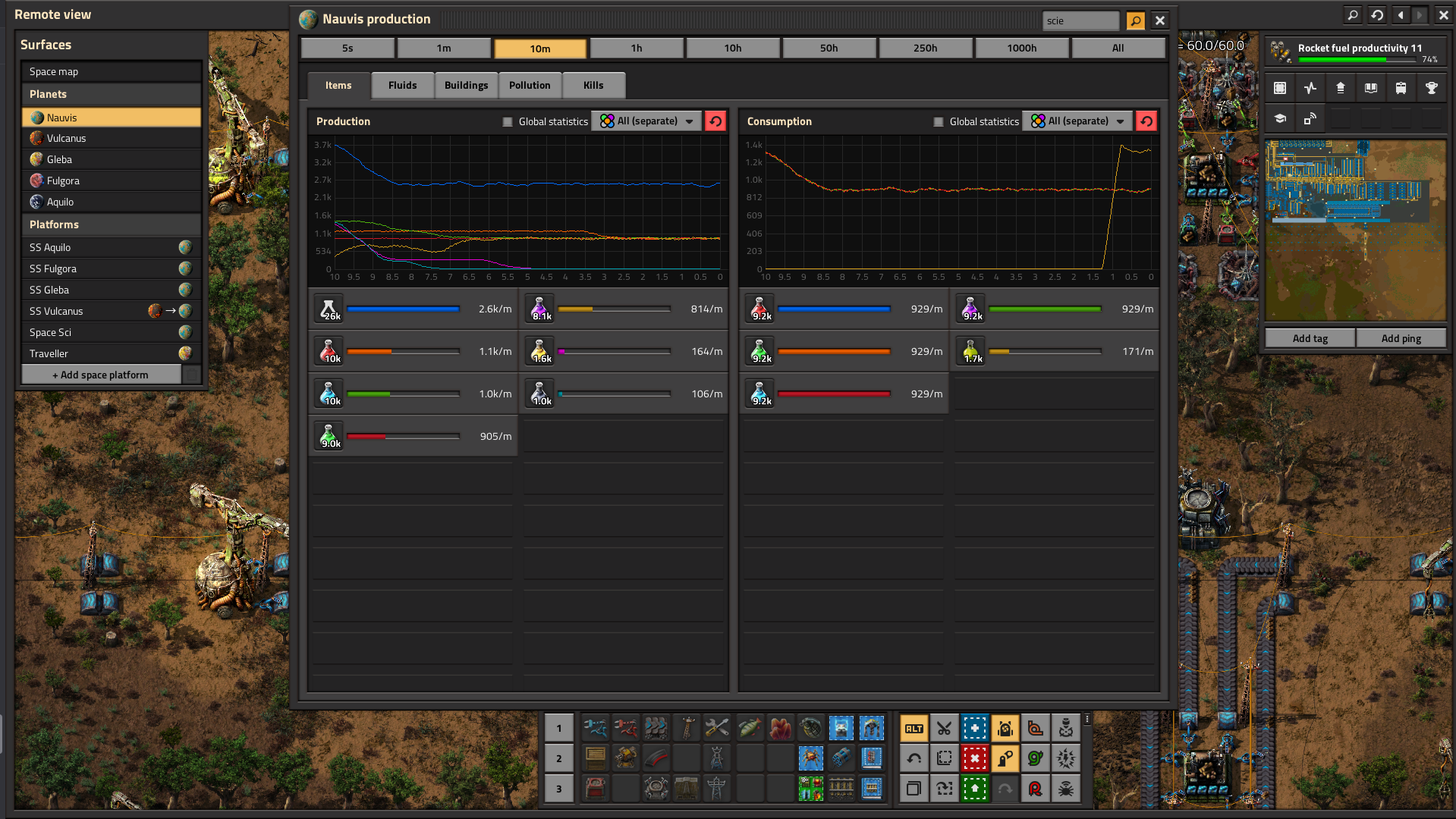Pick the spidertron blueprint in quickbar row 2

click(x=810, y=758)
